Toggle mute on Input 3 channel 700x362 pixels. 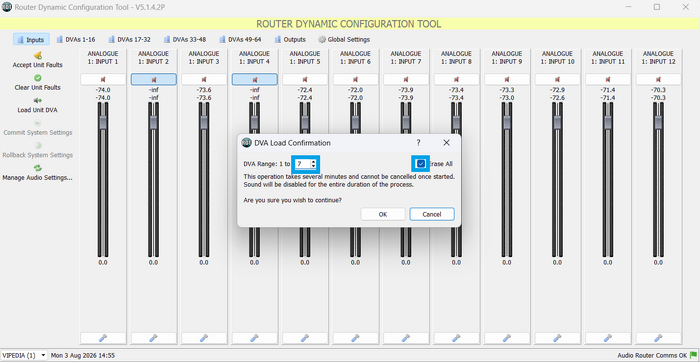pos(204,79)
